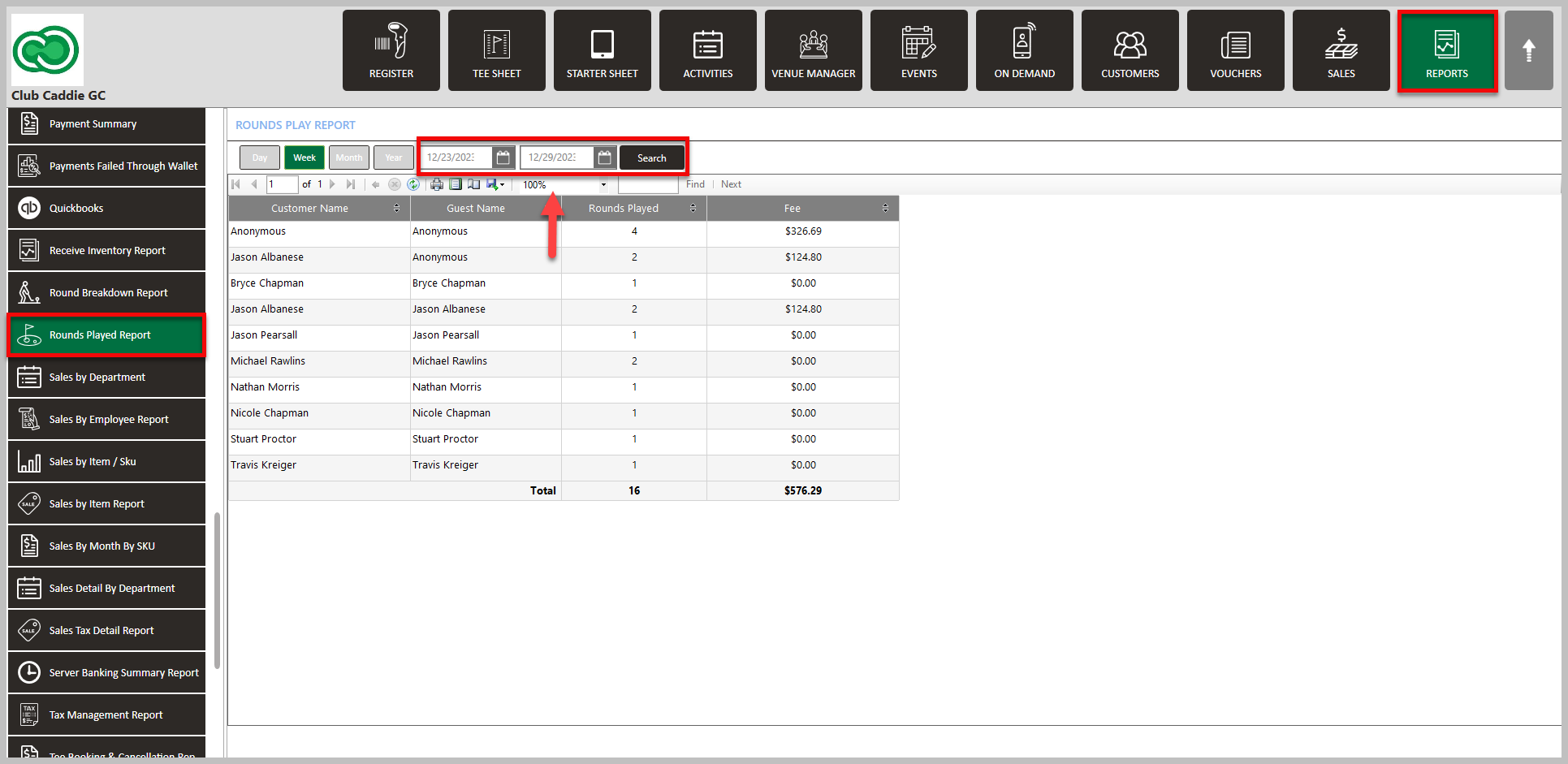Click the $576.29 total fee cell
This screenshot has height=764, width=1568.
click(803, 490)
